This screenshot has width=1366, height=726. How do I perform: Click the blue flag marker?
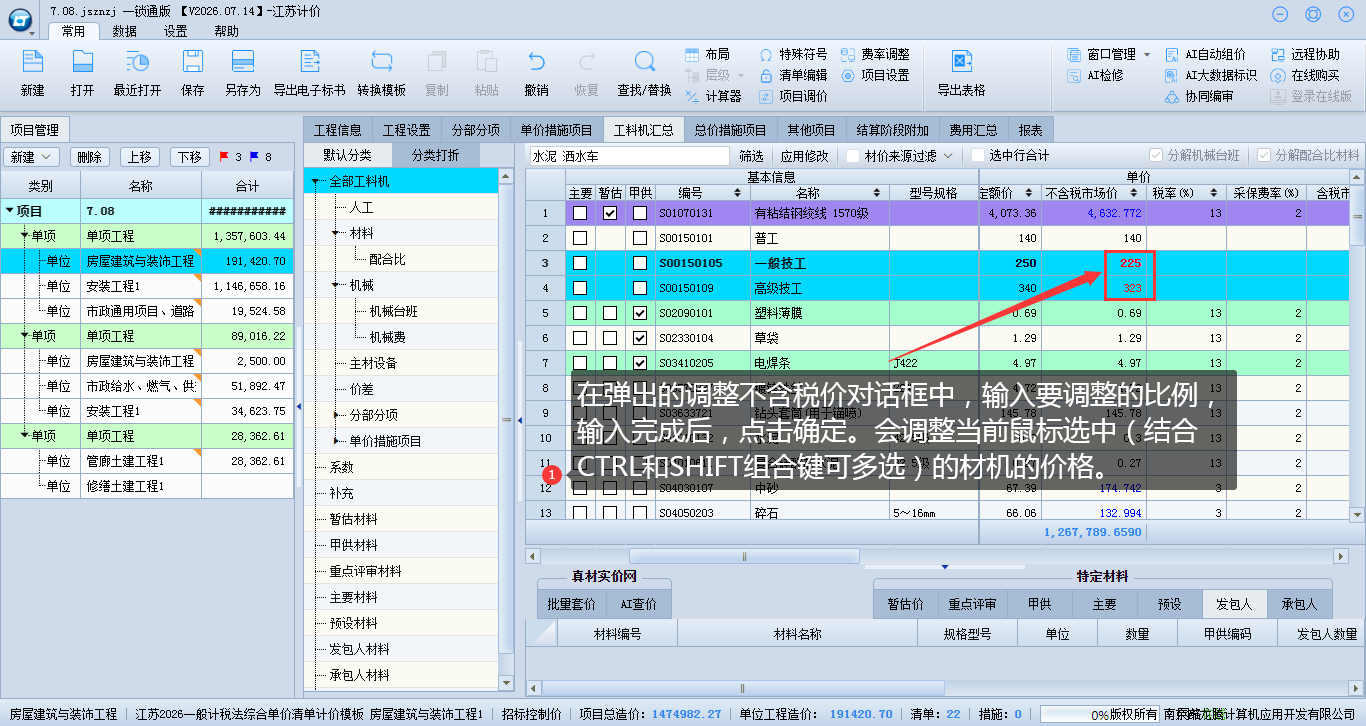(254, 157)
